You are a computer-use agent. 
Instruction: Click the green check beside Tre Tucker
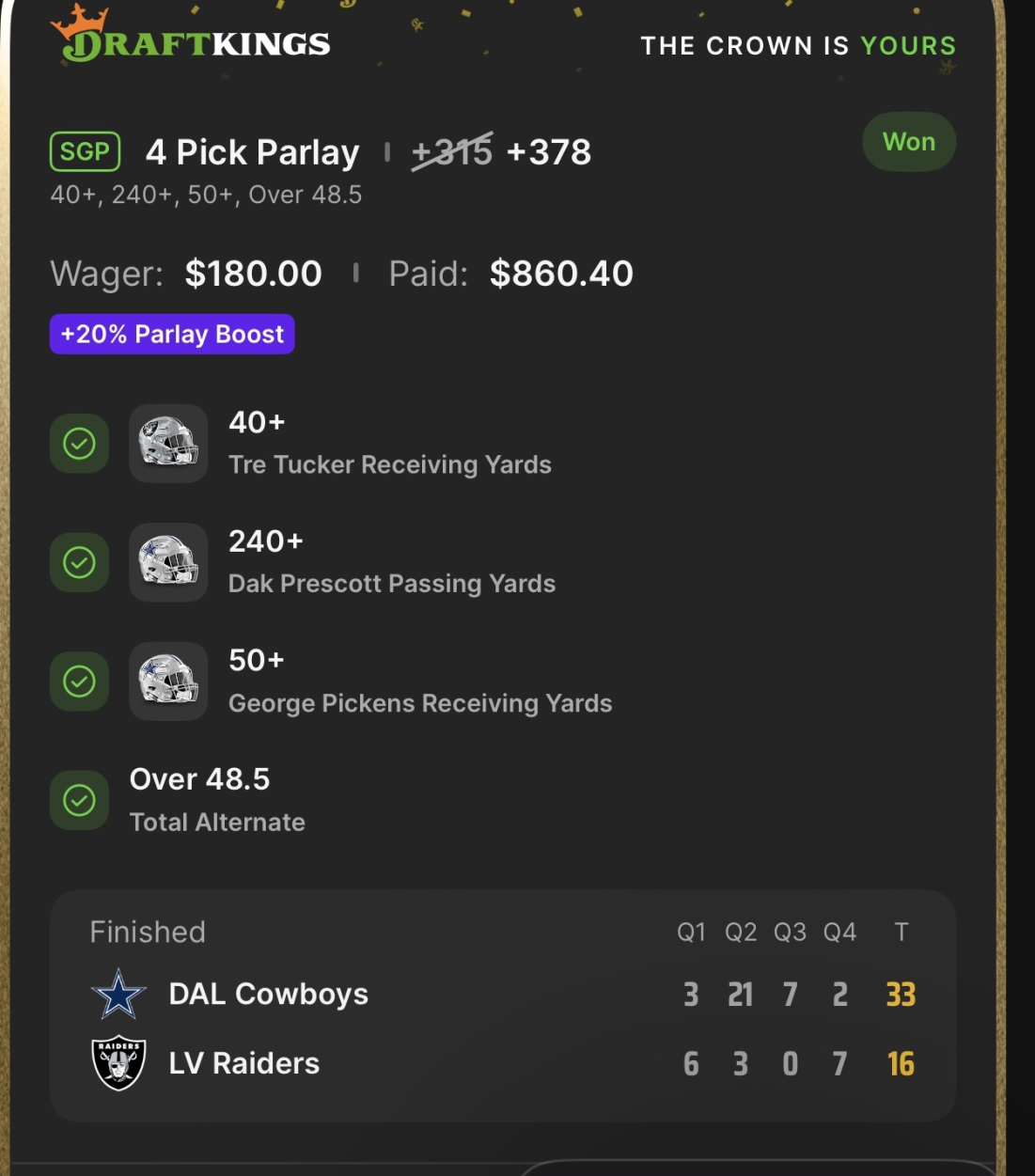tap(79, 444)
